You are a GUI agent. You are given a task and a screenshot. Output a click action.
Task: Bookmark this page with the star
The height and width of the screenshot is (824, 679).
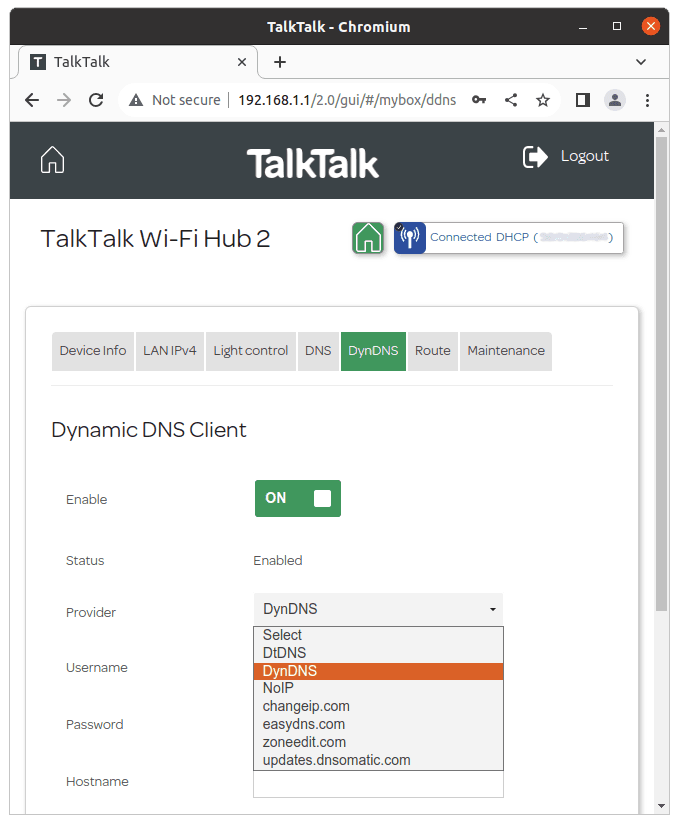tap(543, 100)
